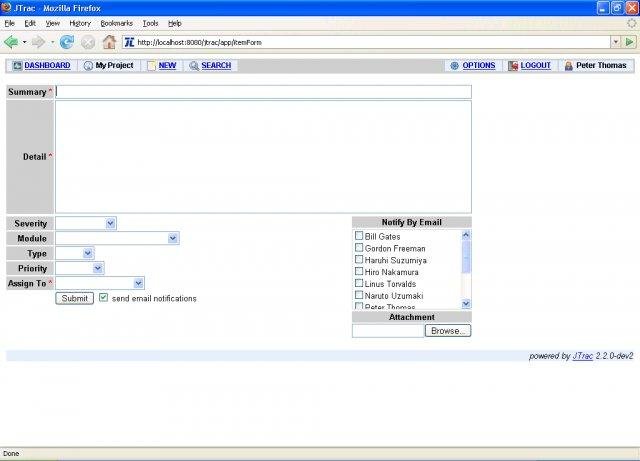This screenshot has width=640, height=461.
Task: Open the Edit menu
Action: tap(30, 23)
